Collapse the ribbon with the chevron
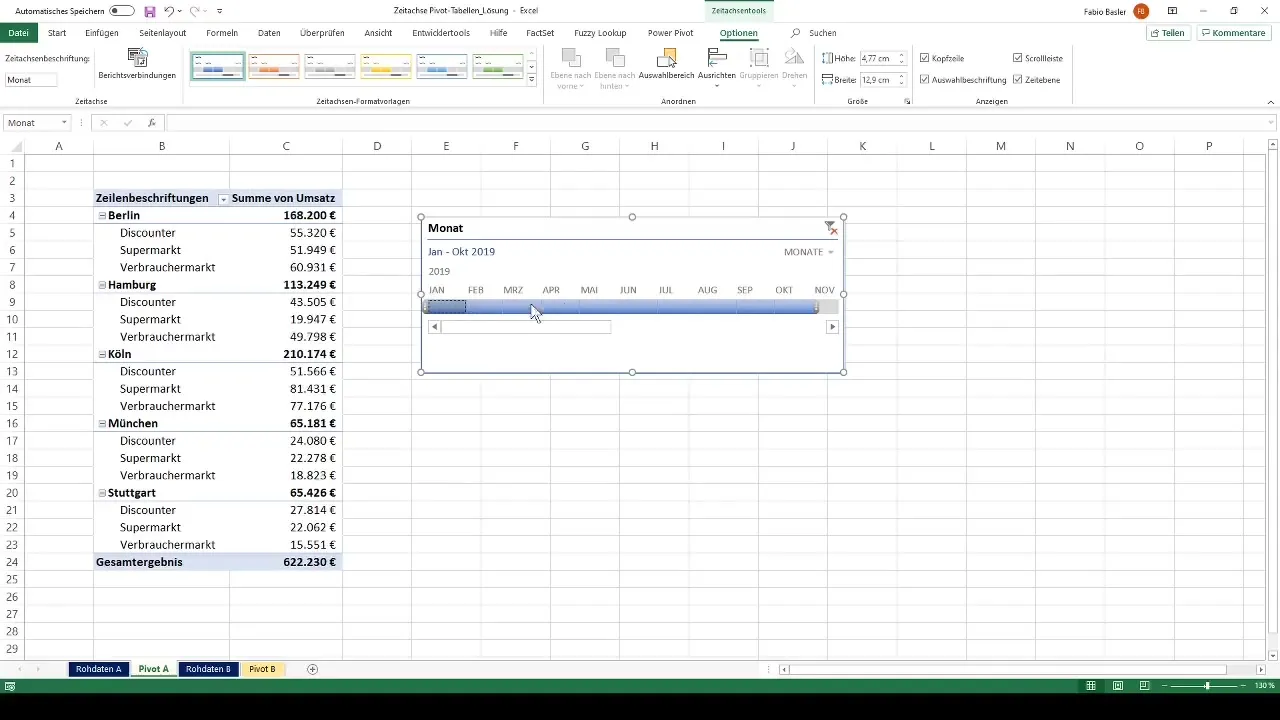The width and height of the screenshot is (1280, 720). point(1270,102)
